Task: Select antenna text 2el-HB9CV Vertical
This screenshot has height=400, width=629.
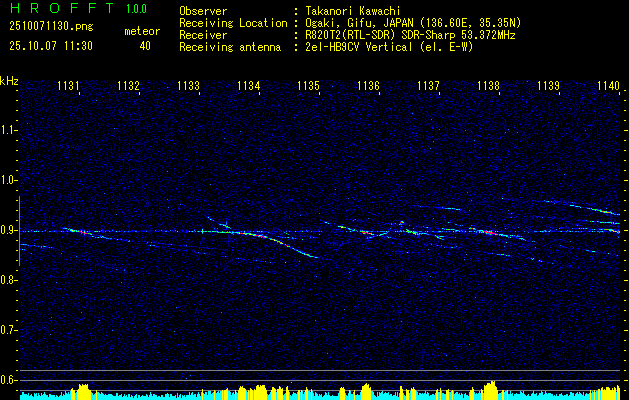Action: [x=359, y=47]
